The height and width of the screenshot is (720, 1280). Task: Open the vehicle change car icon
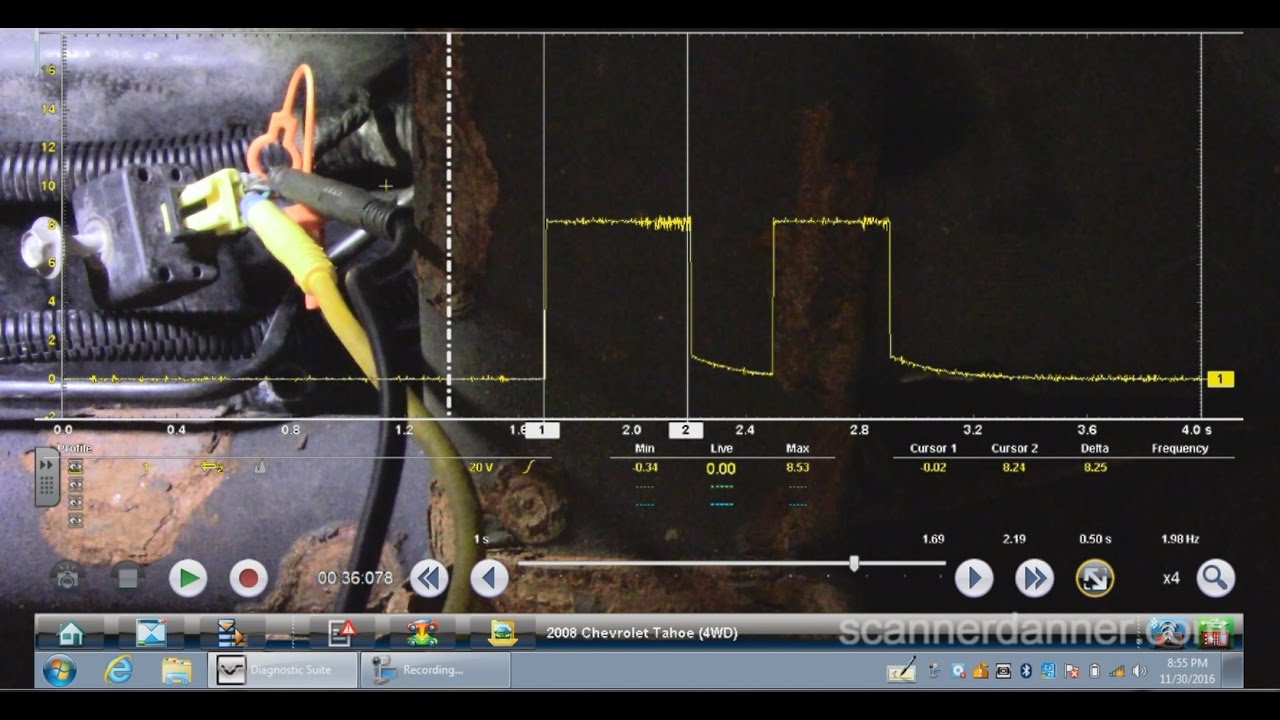(x=422, y=633)
